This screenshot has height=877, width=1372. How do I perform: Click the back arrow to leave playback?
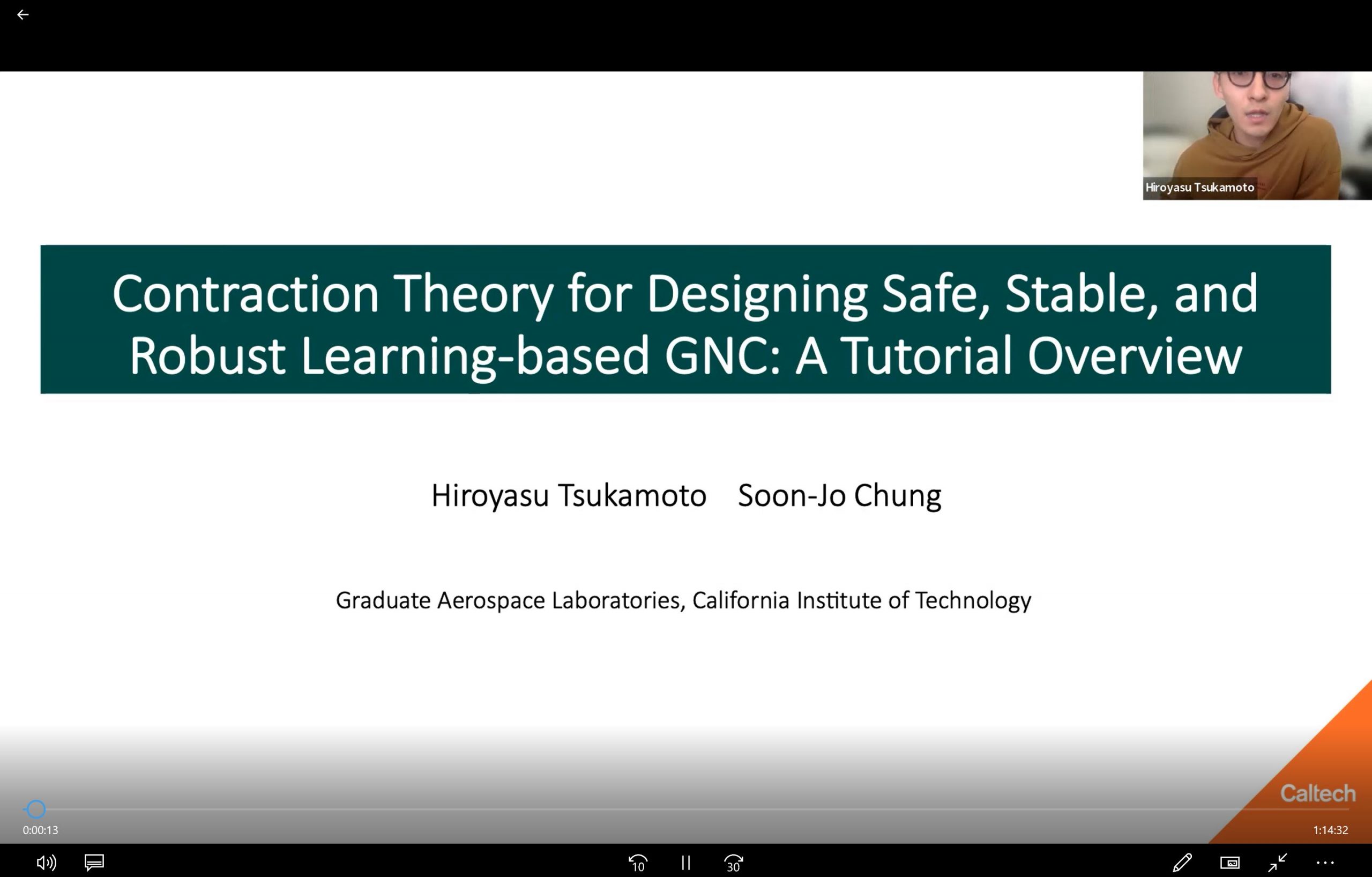[23, 15]
